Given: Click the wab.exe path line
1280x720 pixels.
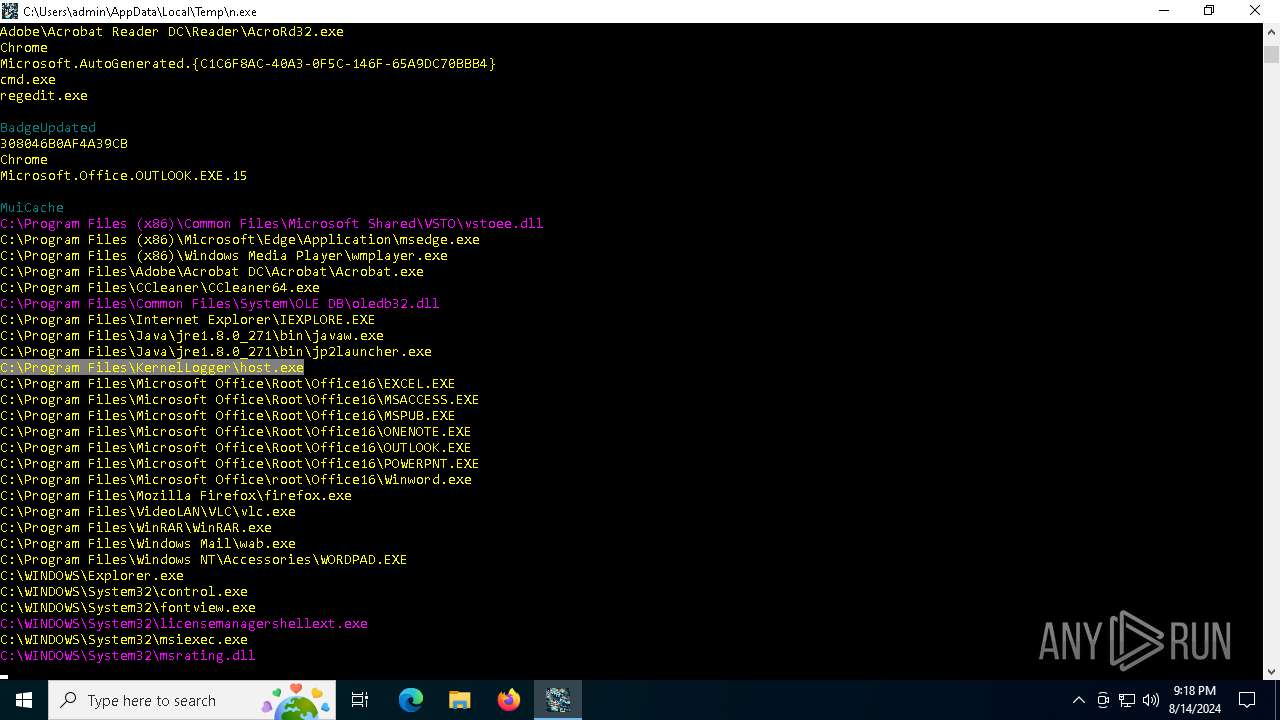Looking at the screenshot, I should 148,544.
